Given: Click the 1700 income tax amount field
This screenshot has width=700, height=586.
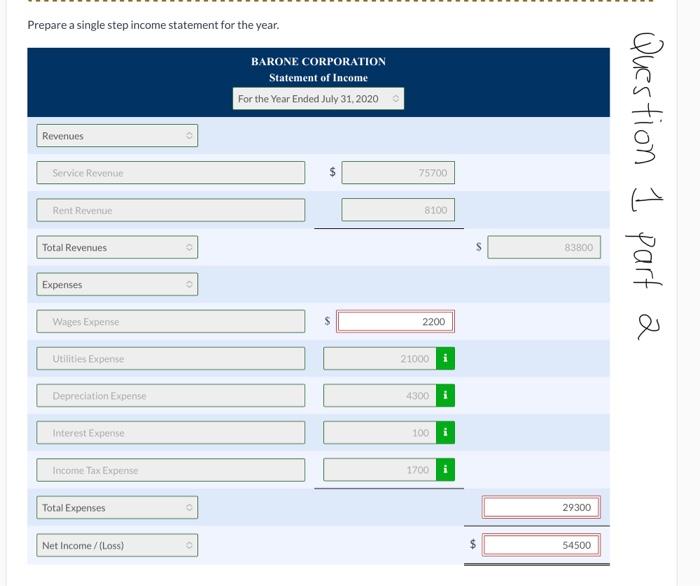Looking at the screenshot, I should (x=380, y=470).
